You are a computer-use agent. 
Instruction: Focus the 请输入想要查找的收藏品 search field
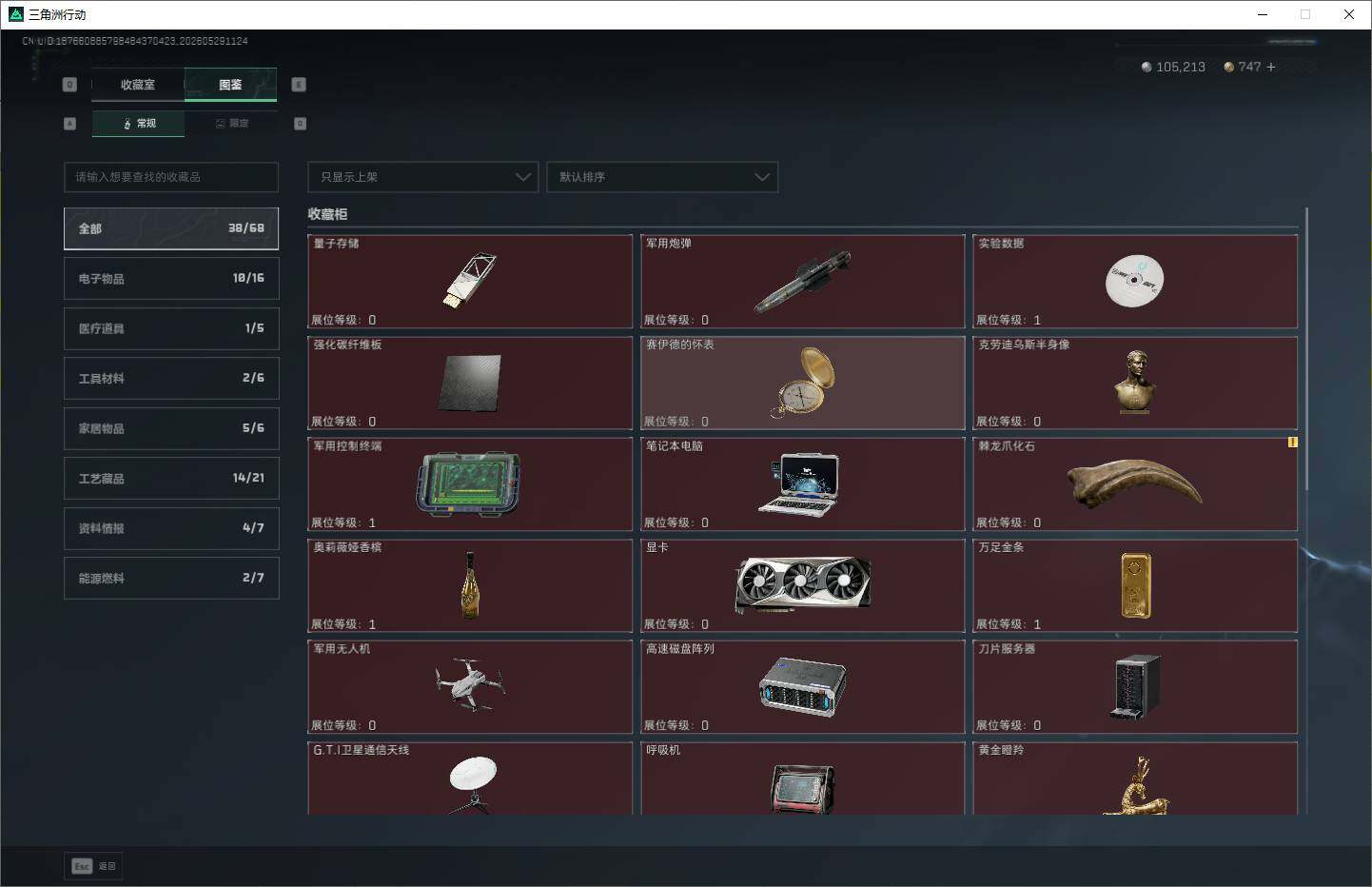pos(171,177)
